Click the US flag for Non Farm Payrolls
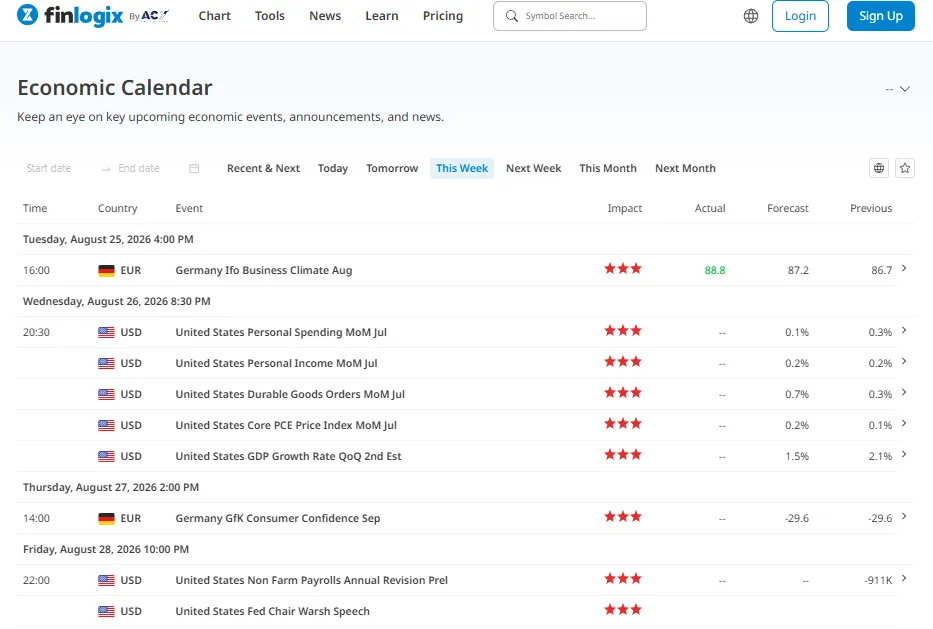This screenshot has width=933, height=629. pos(106,580)
